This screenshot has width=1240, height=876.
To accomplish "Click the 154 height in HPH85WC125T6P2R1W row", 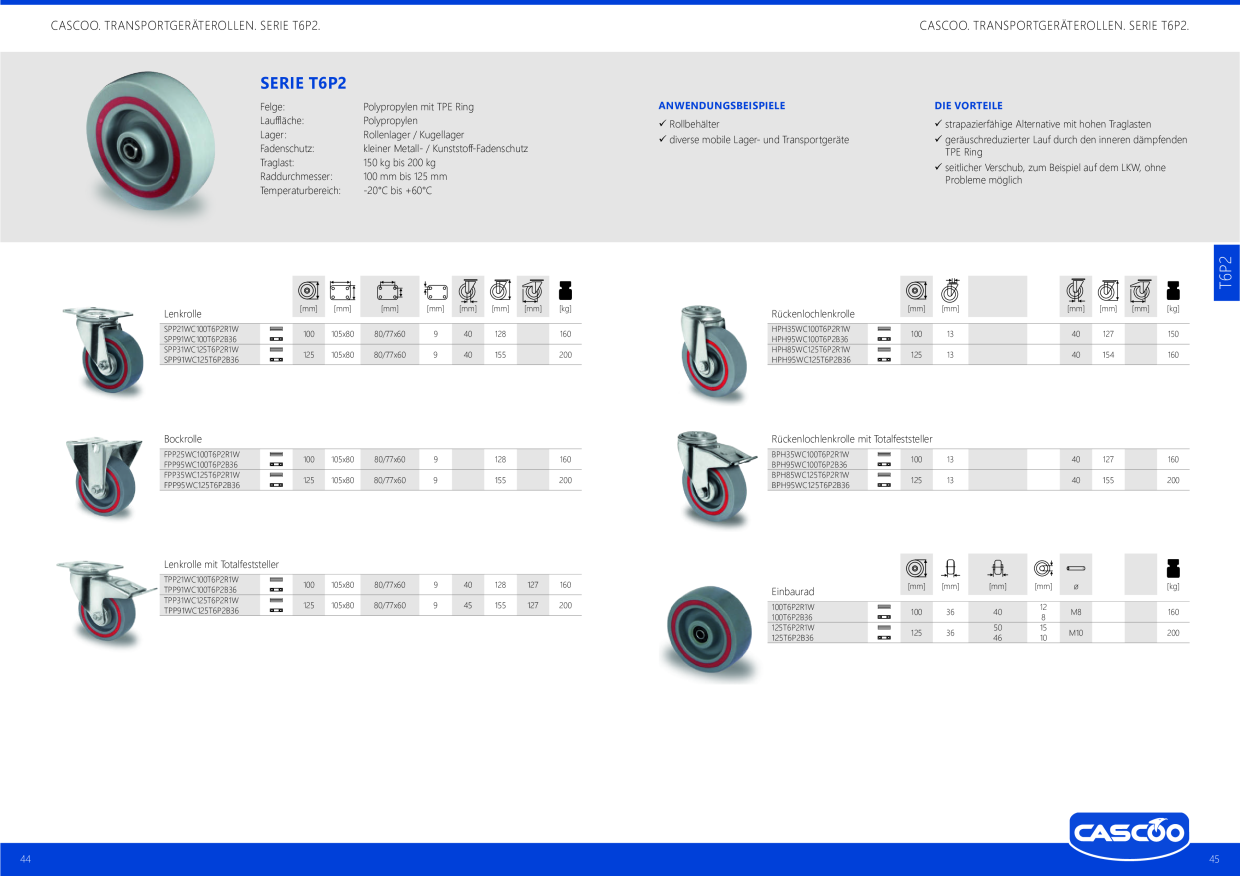I will click(x=1108, y=355).
